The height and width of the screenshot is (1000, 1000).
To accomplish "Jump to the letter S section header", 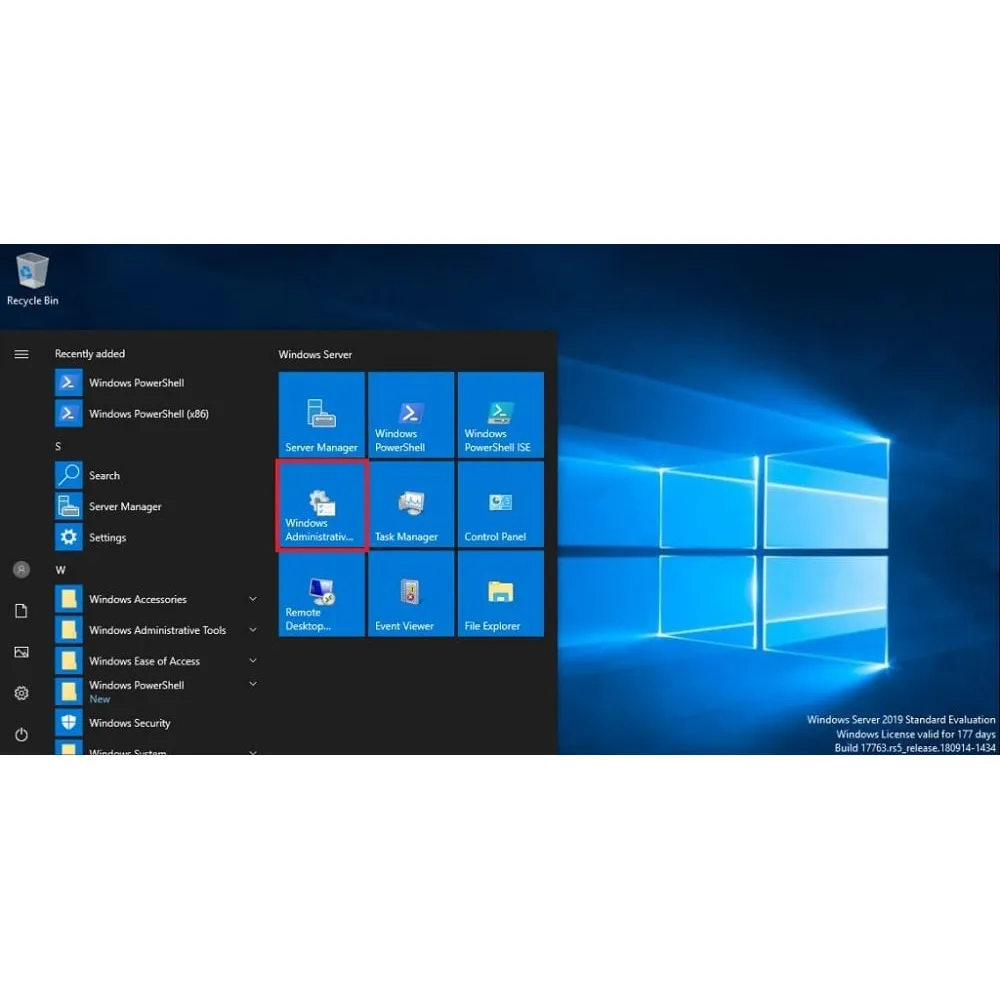I will 58,446.
